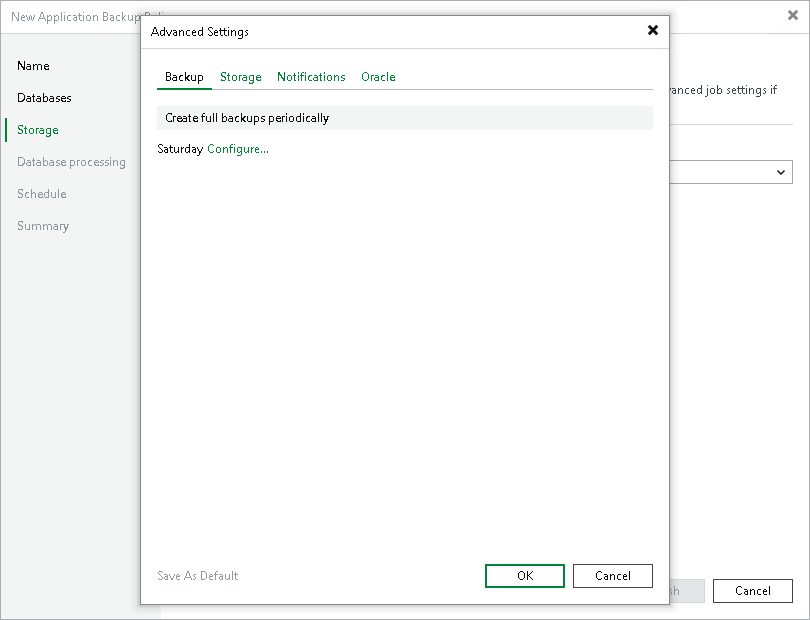Open the Notifications tab
The width and height of the screenshot is (810, 620).
coord(310,76)
